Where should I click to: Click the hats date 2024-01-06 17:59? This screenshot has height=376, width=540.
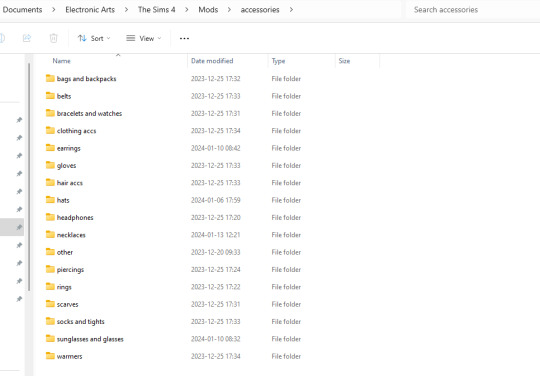[x=216, y=200]
